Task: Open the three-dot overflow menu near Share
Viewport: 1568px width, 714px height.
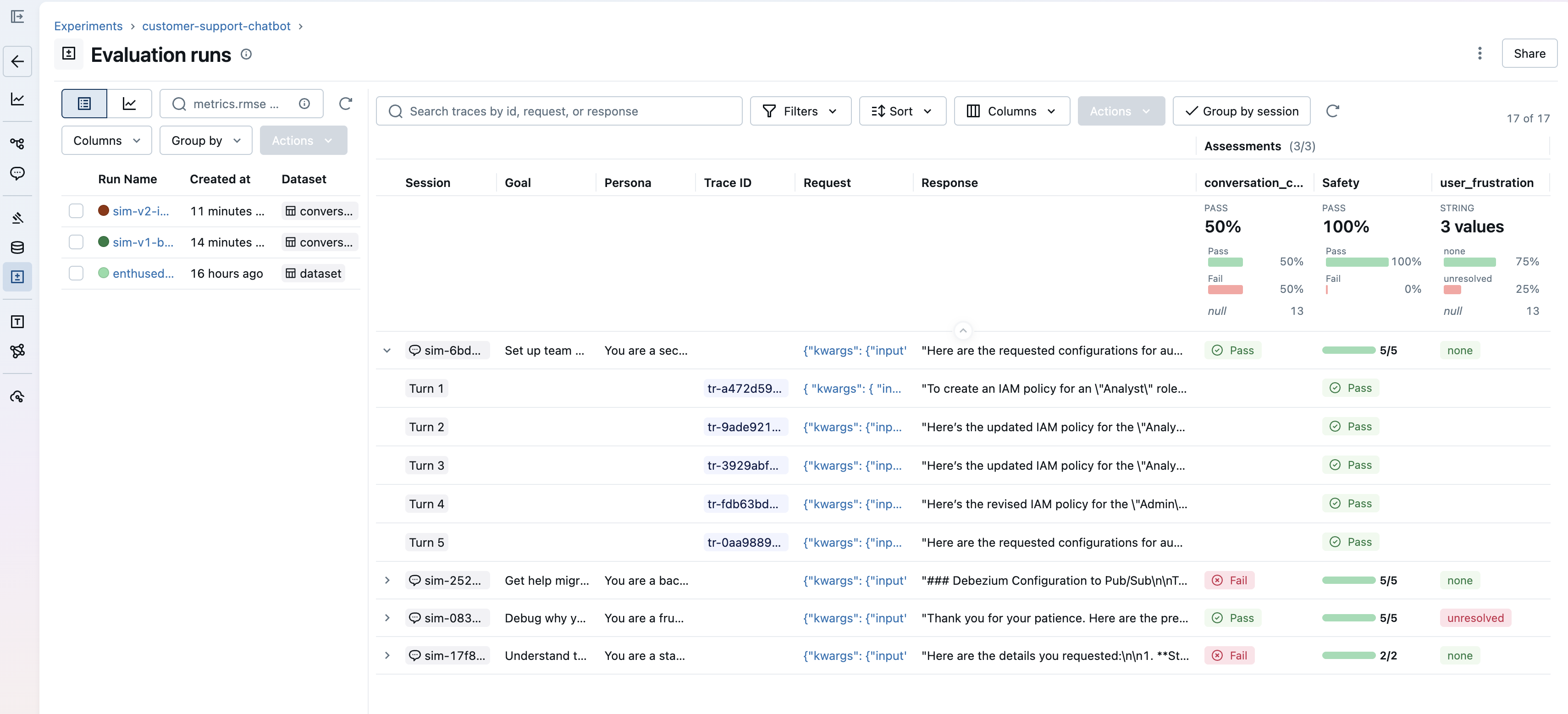Action: [1480, 54]
